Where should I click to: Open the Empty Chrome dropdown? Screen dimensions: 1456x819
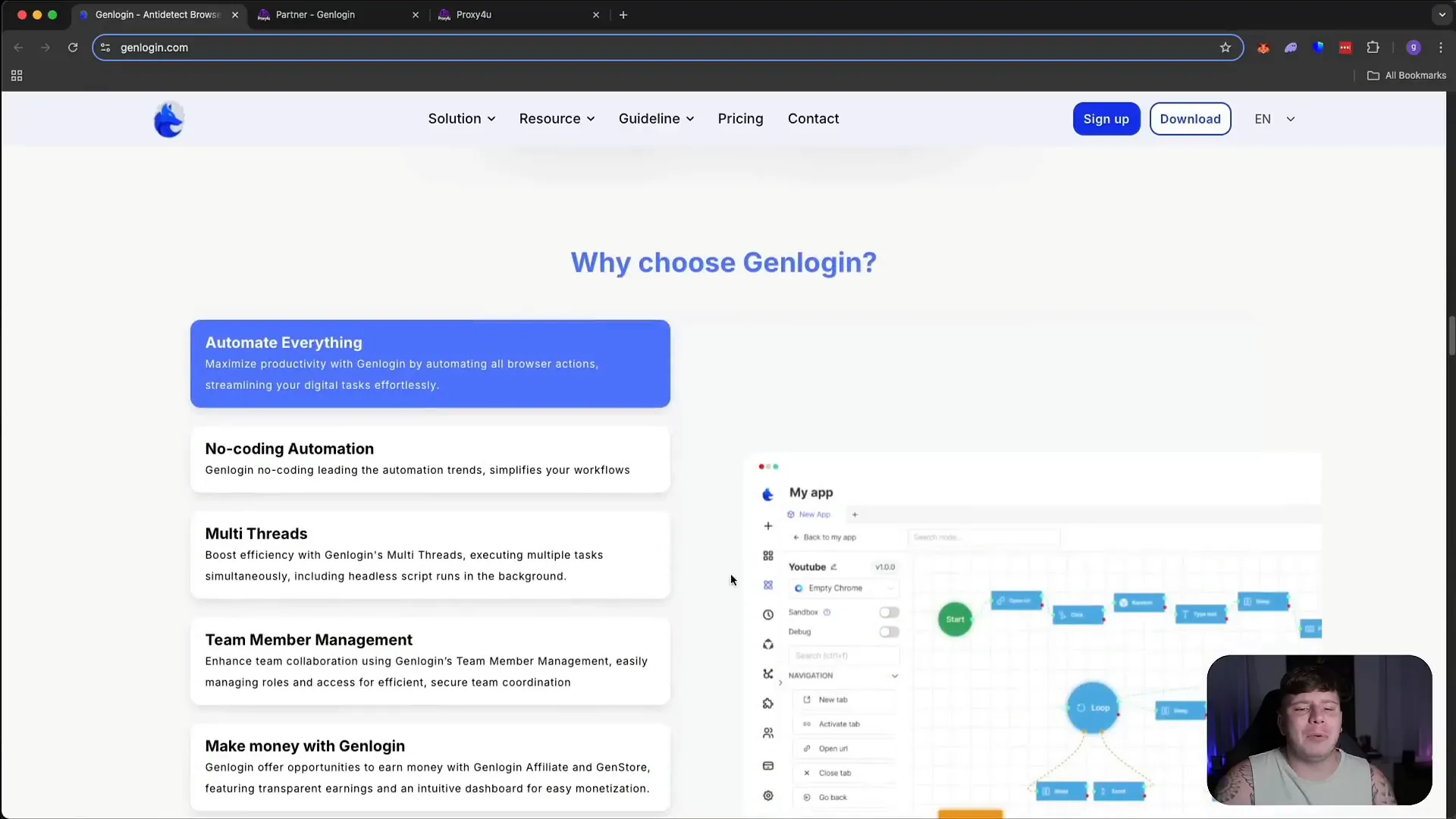(844, 588)
